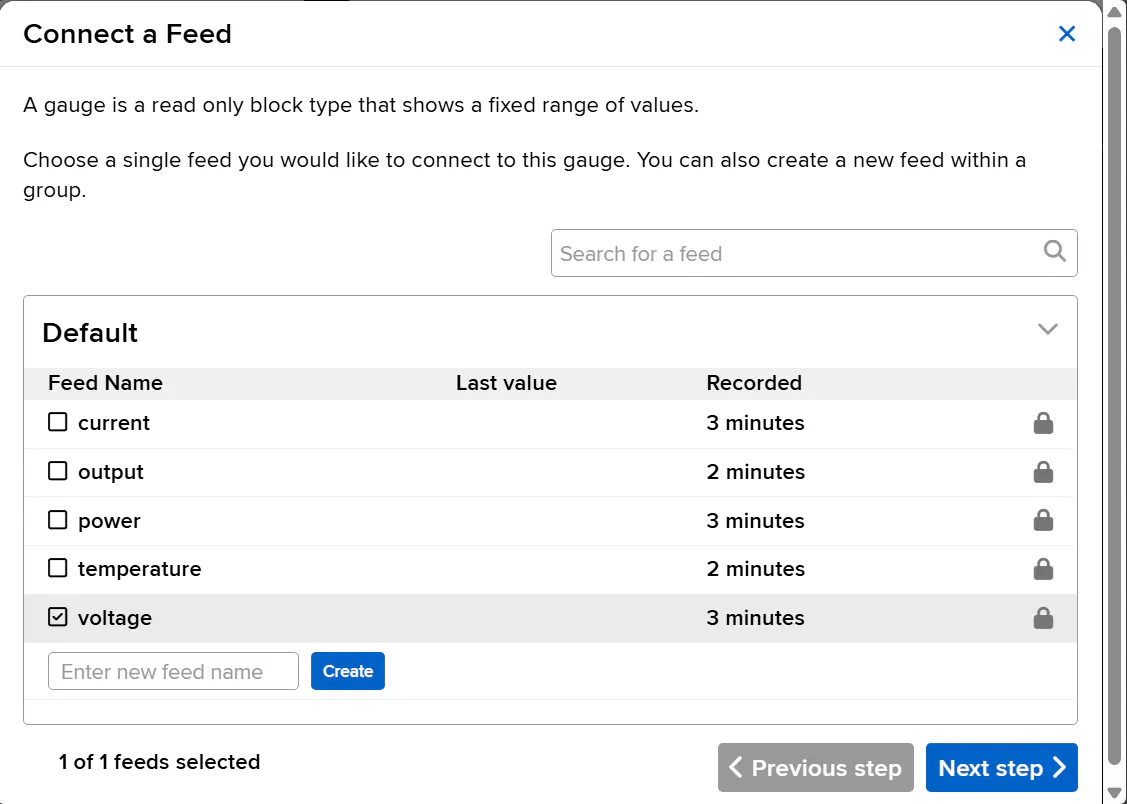Click '3 minutes' in the voltage row
This screenshot has width=1127, height=804.
click(x=755, y=618)
